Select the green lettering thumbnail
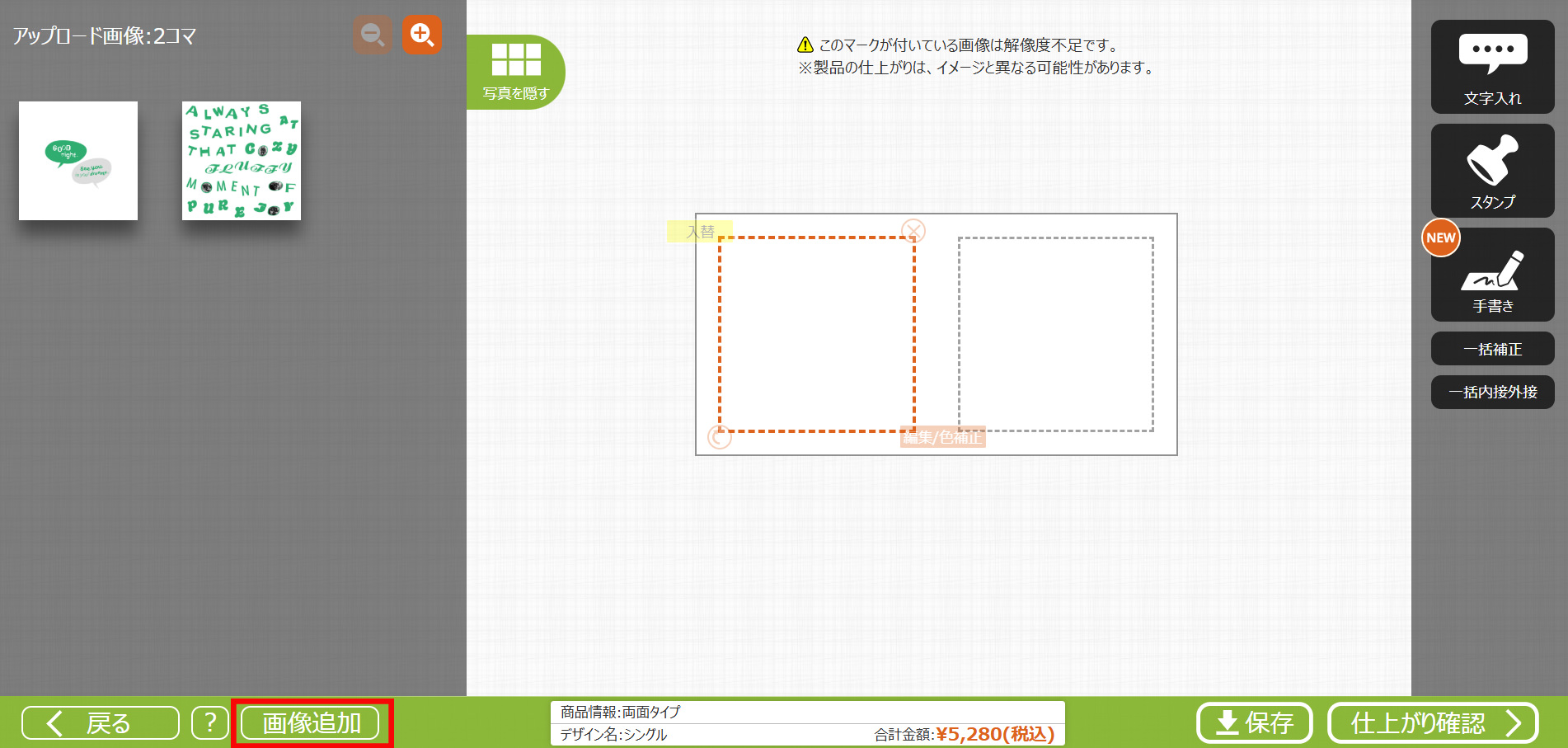 242,161
